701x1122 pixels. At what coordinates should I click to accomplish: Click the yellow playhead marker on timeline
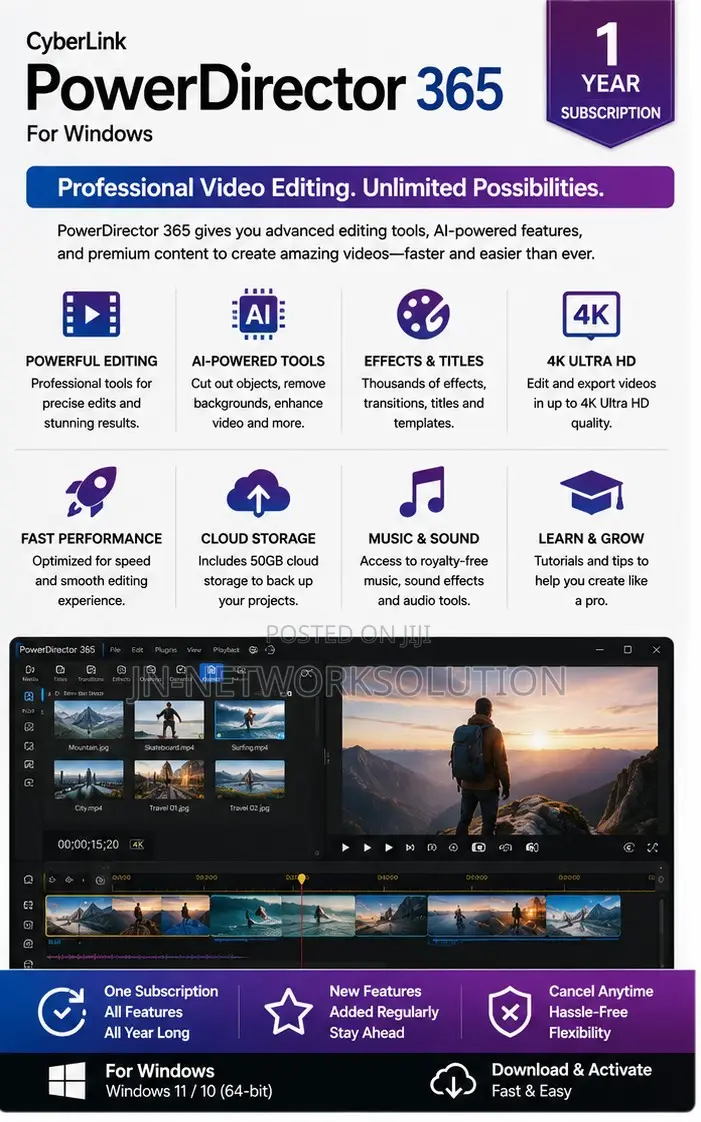coord(302,878)
